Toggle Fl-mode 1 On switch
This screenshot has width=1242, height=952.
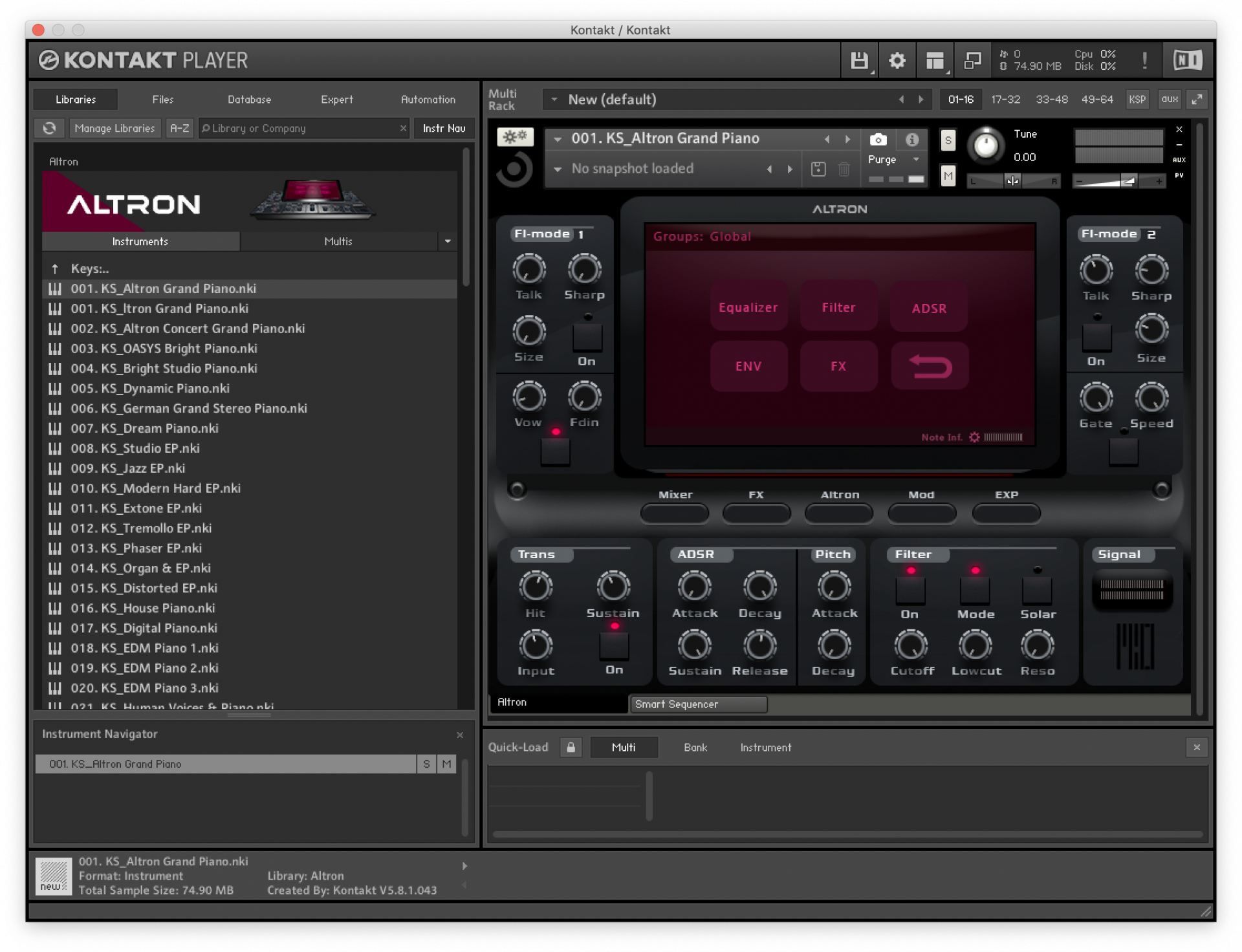coord(587,336)
